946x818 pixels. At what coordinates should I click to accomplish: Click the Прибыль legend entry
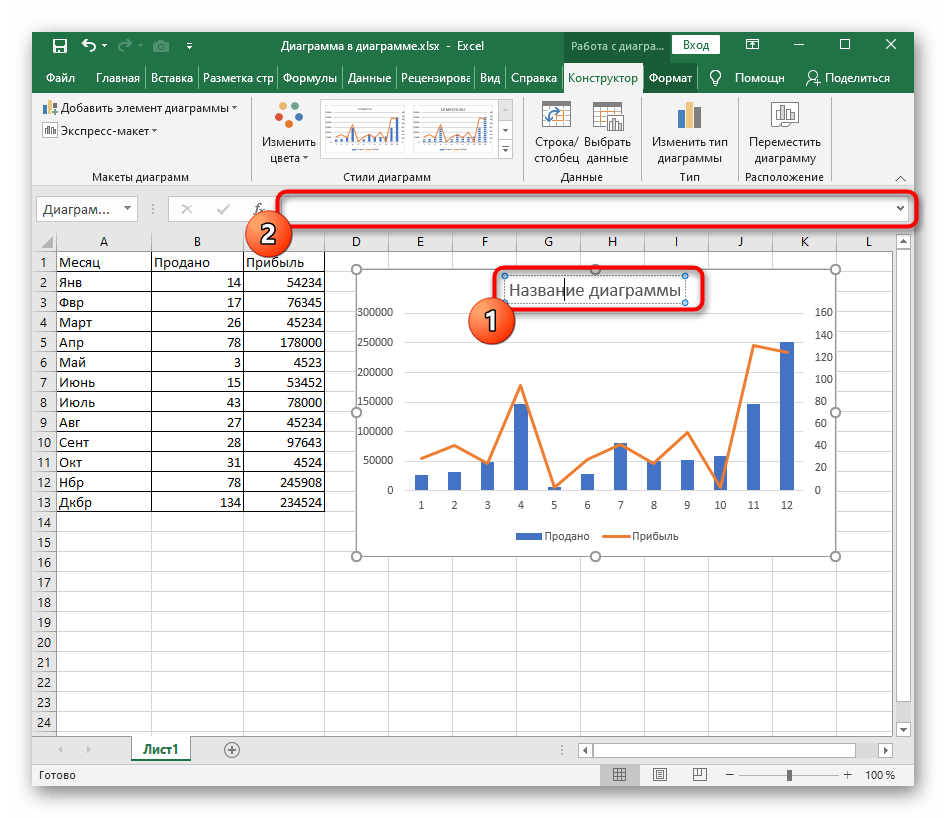(640, 536)
